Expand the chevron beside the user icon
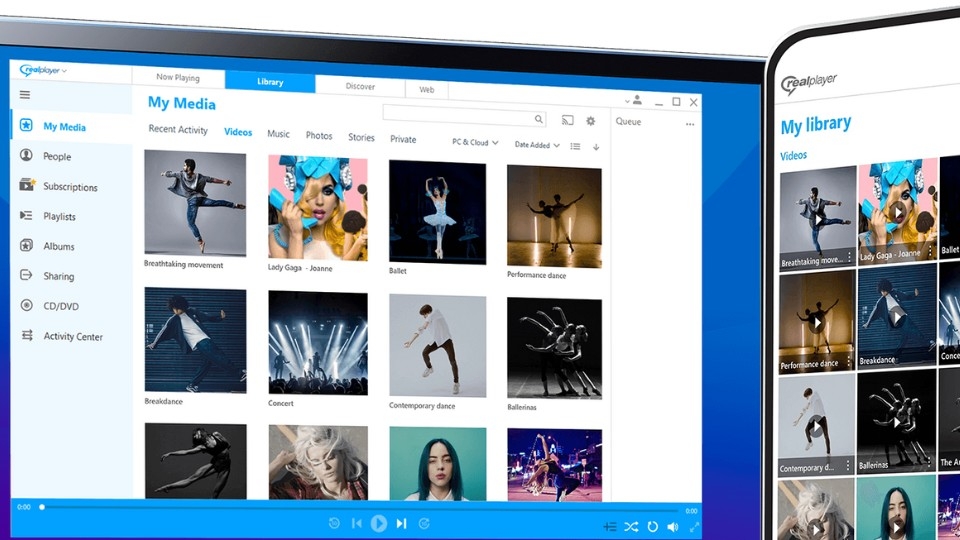960x540 pixels. click(x=627, y=101)
